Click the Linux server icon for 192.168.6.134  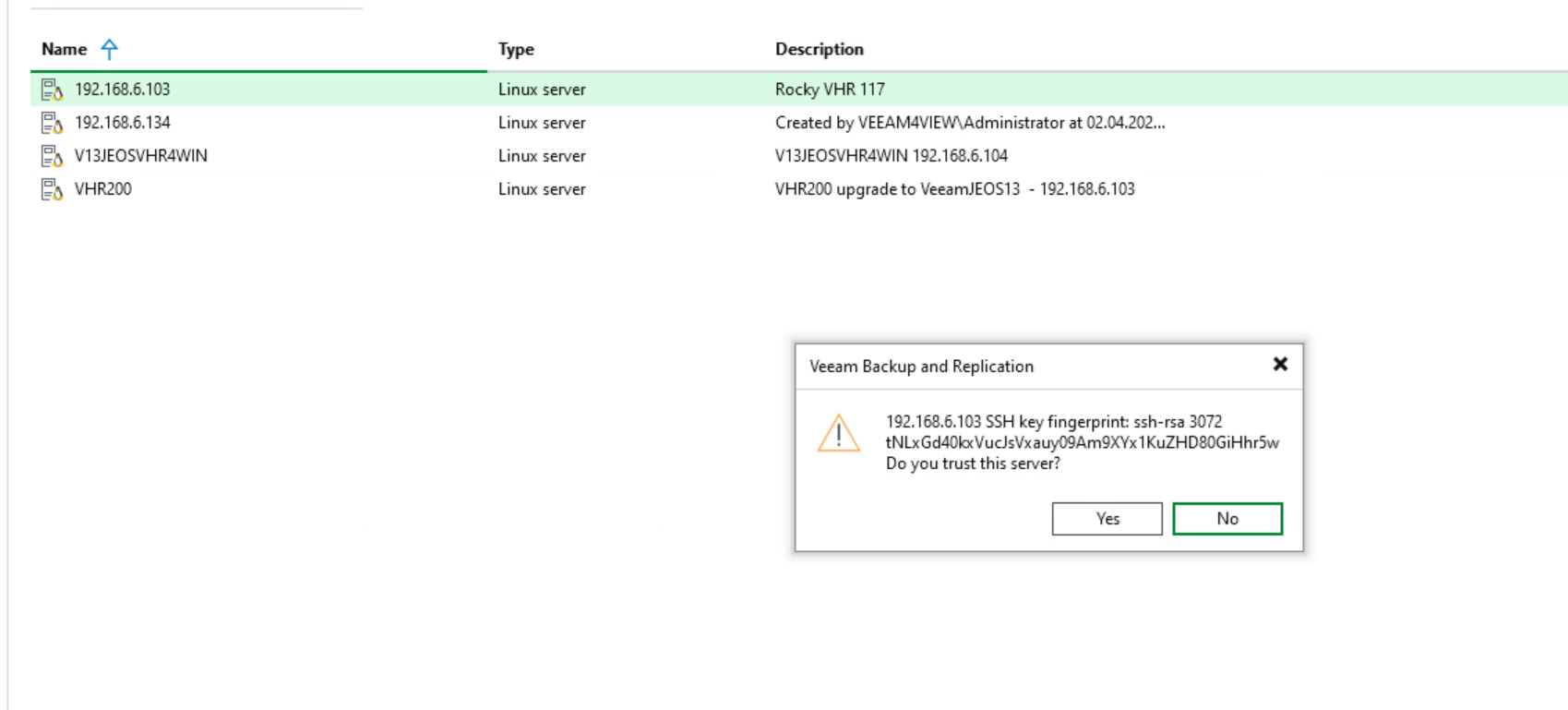pos(52,123)
